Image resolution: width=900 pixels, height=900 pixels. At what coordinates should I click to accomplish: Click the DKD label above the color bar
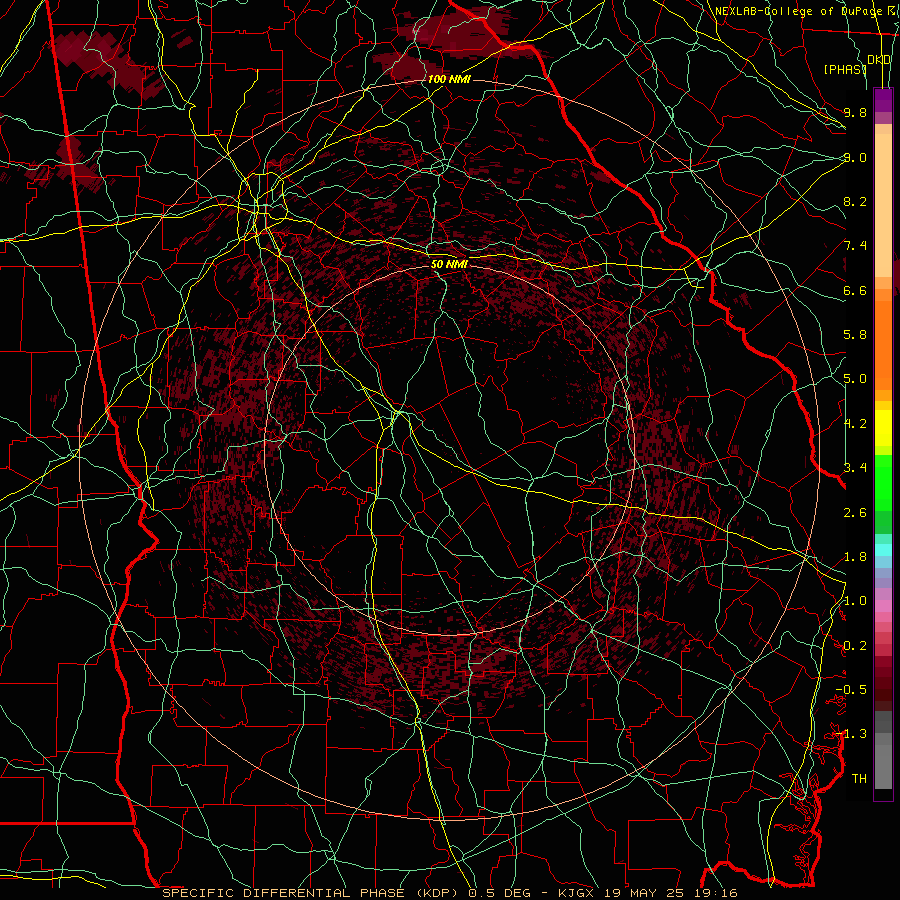tap(879, 60)
